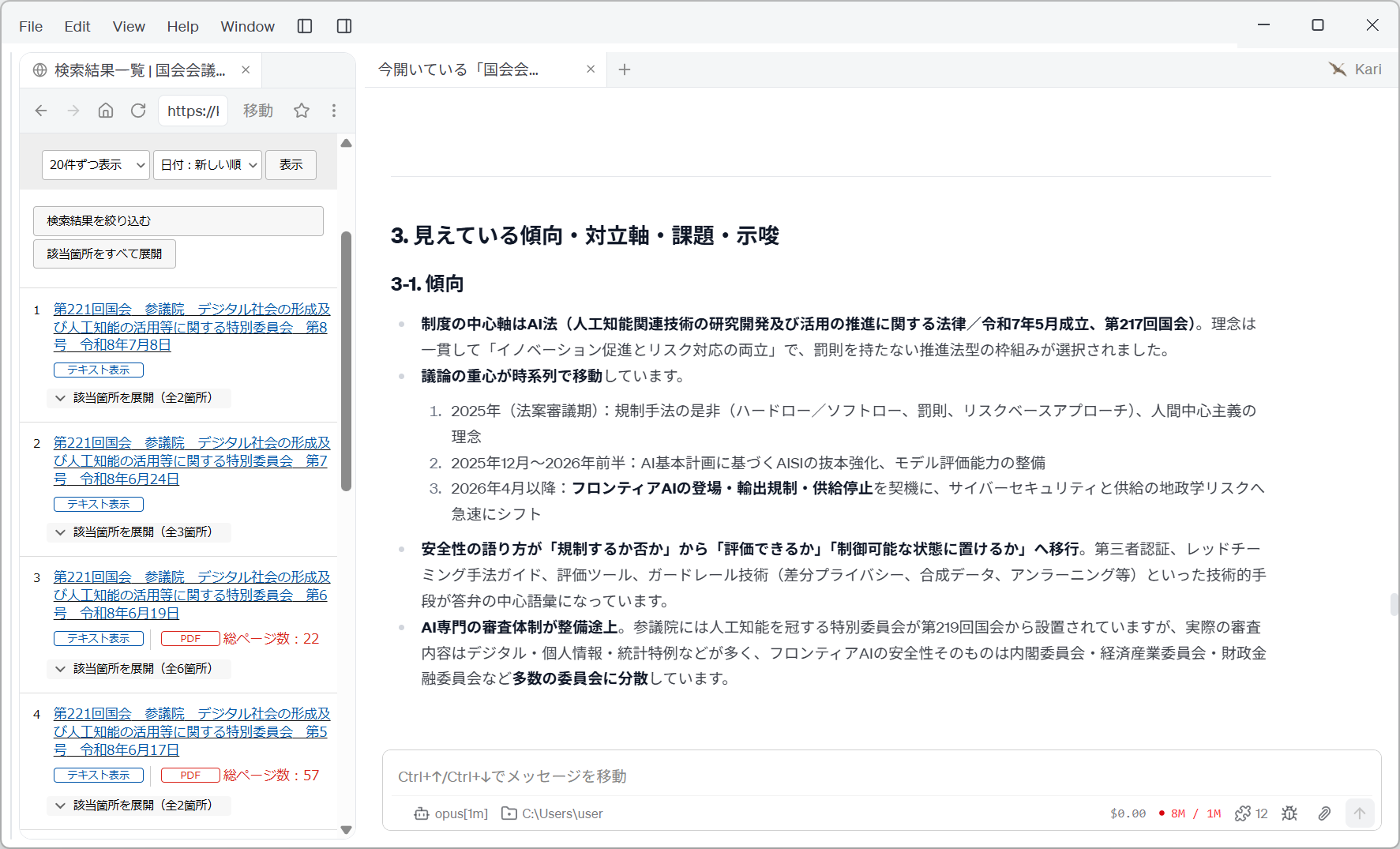The height and width of the screenshot is (849, 1400).
Task: Click the Kari bird logo icon
Action: (1338, 69)
